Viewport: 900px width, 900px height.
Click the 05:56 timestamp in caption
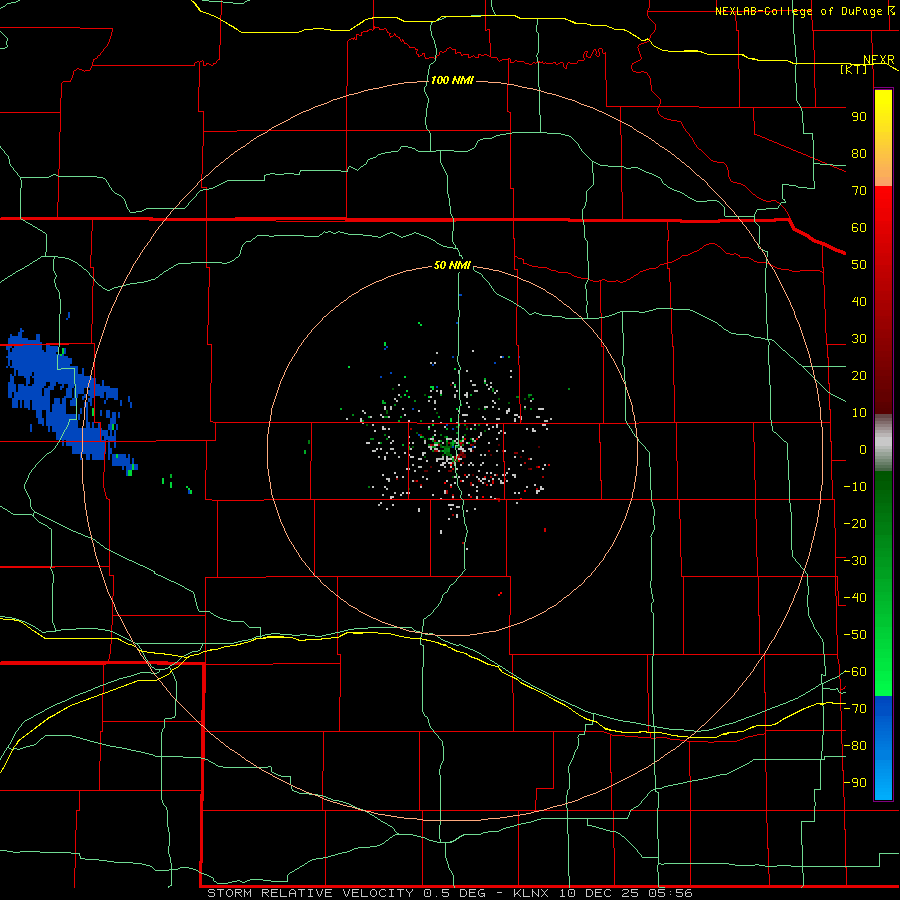click(670, 893)
